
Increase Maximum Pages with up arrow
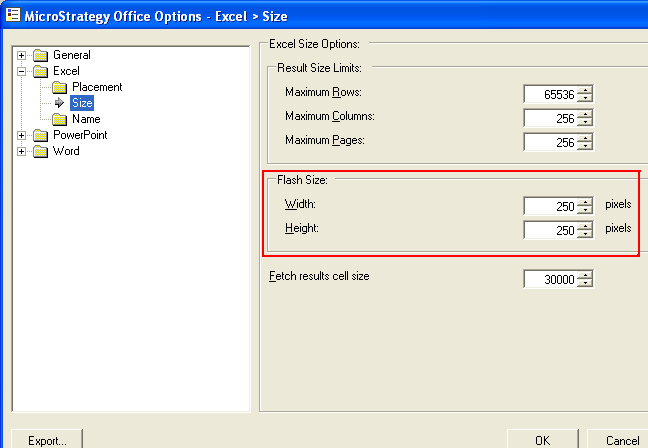(585, 138)
